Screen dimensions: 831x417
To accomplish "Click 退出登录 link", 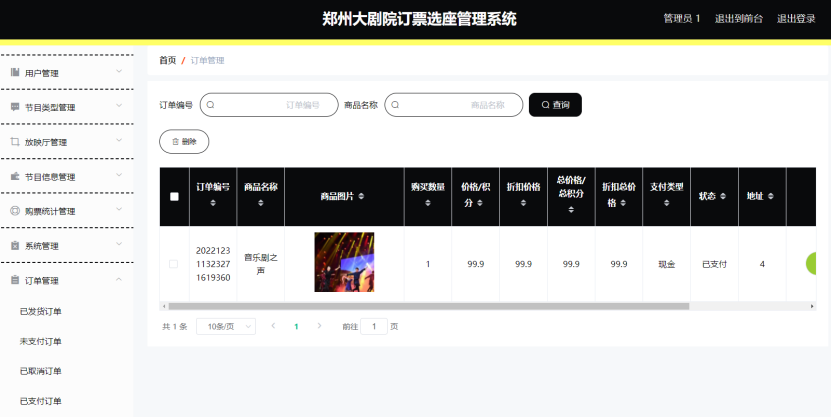I will 796,19.
